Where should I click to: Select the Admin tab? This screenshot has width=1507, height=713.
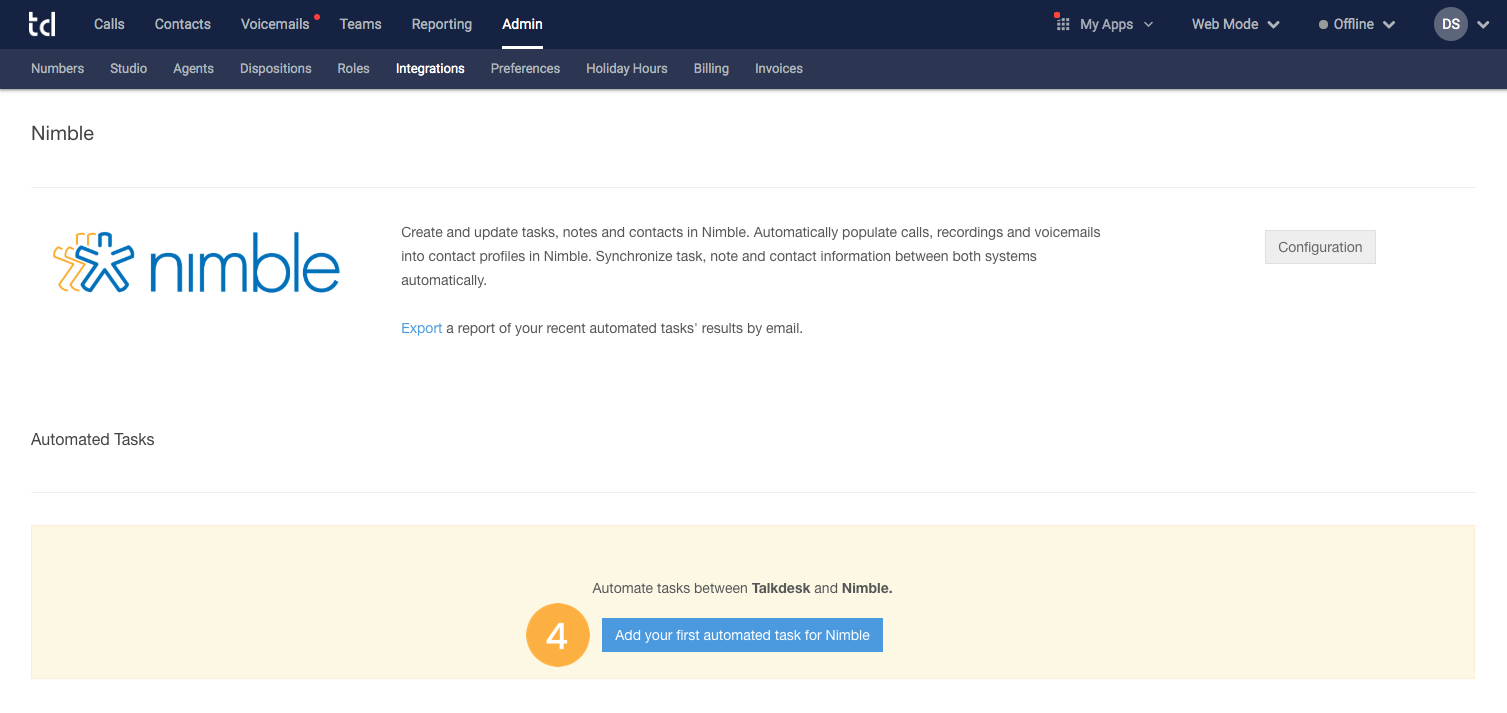coord(522,24)
